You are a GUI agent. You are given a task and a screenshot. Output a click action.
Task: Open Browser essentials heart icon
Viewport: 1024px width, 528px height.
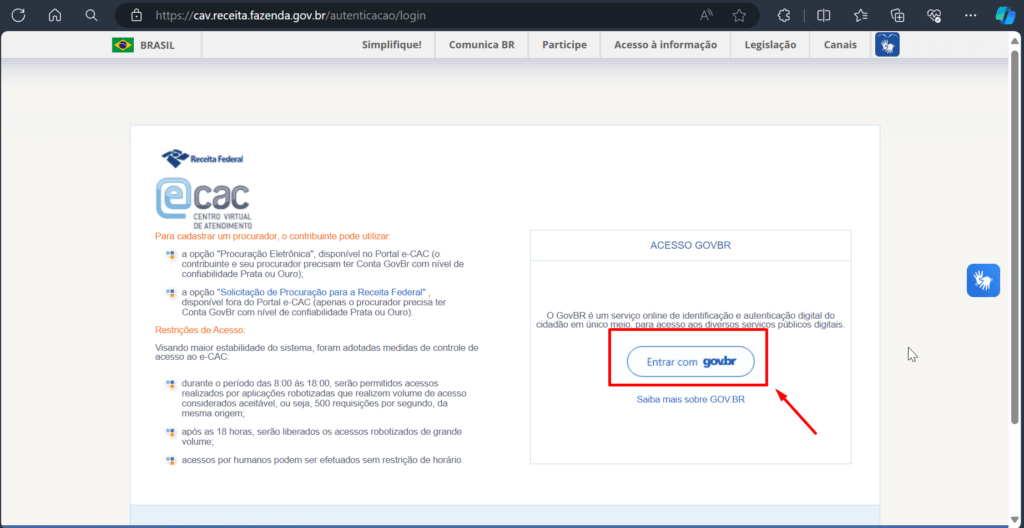[934, 15]
